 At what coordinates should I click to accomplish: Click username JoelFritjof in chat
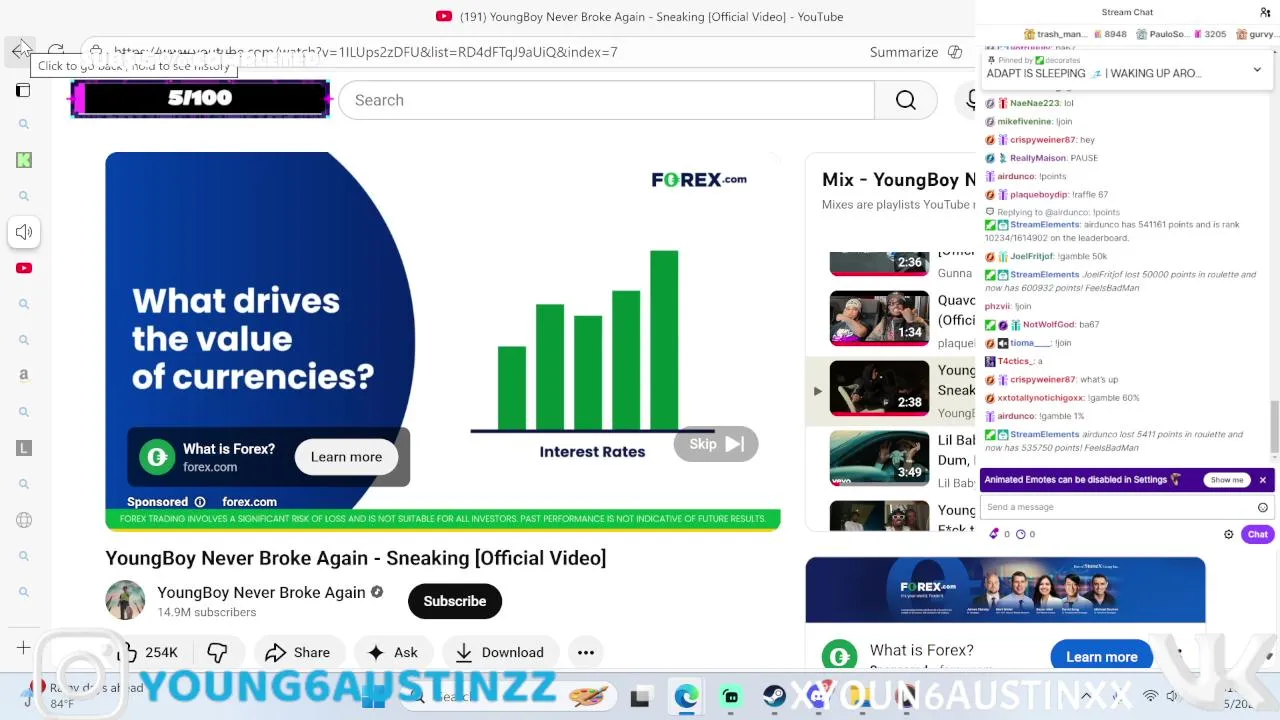click(1034, 257)
